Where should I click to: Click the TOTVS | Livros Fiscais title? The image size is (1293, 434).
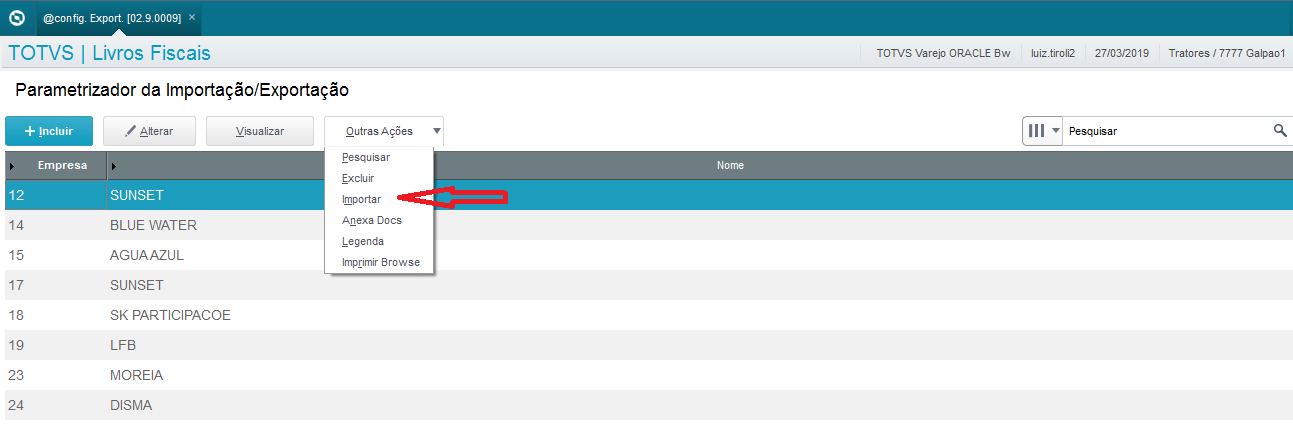tap(109, 53)
